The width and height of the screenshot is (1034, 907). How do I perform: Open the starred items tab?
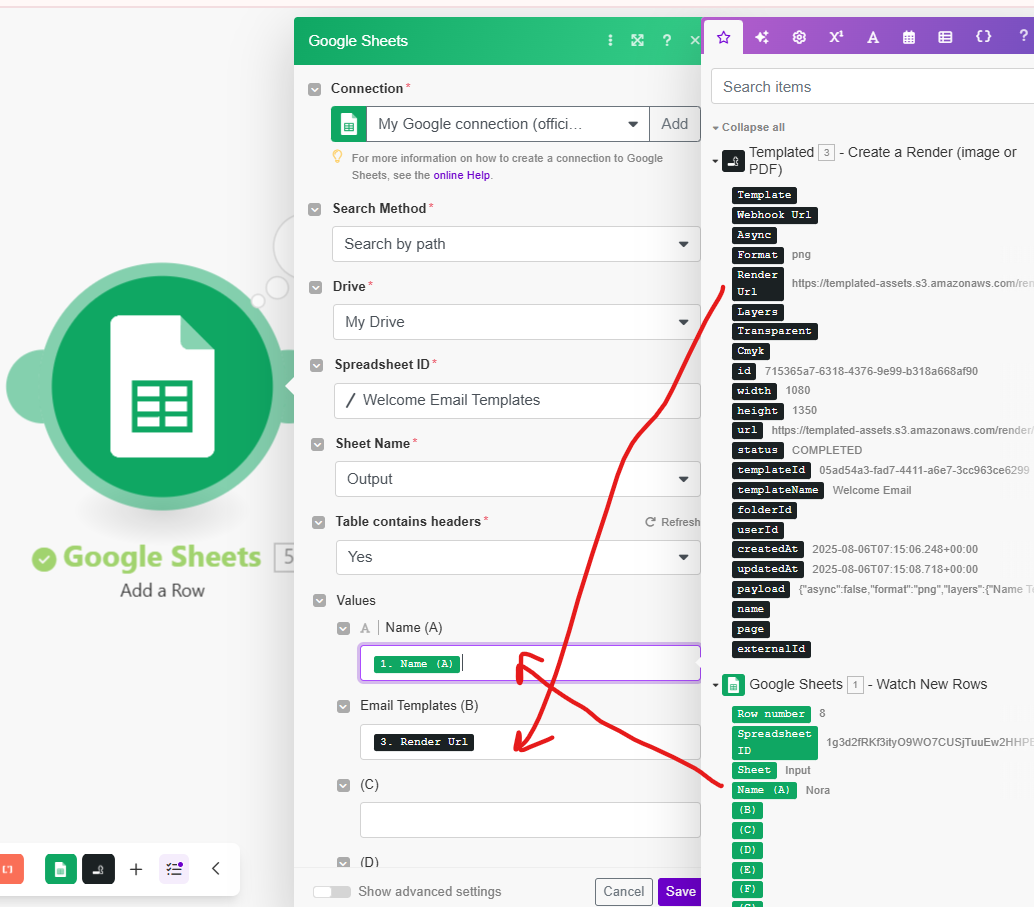tap(723, 37)
